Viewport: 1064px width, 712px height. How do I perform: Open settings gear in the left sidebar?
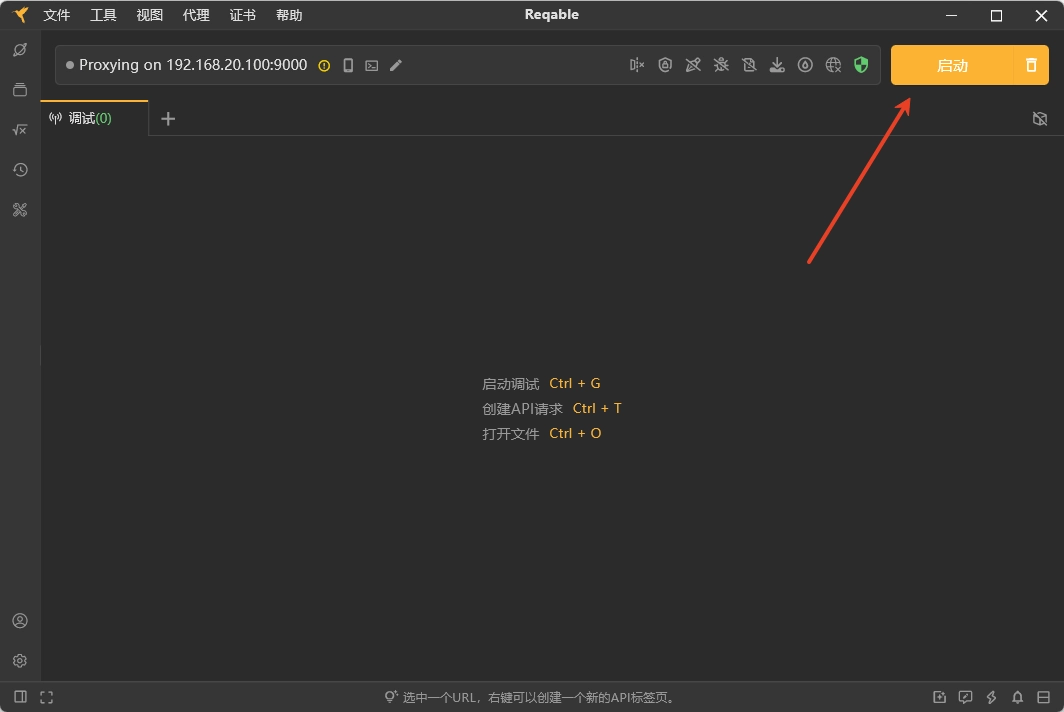(x=20, y=661)
